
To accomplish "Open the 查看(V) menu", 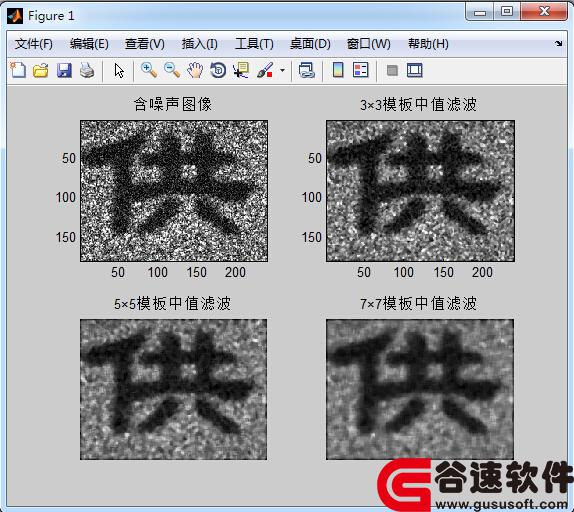I will coord(145,44).
